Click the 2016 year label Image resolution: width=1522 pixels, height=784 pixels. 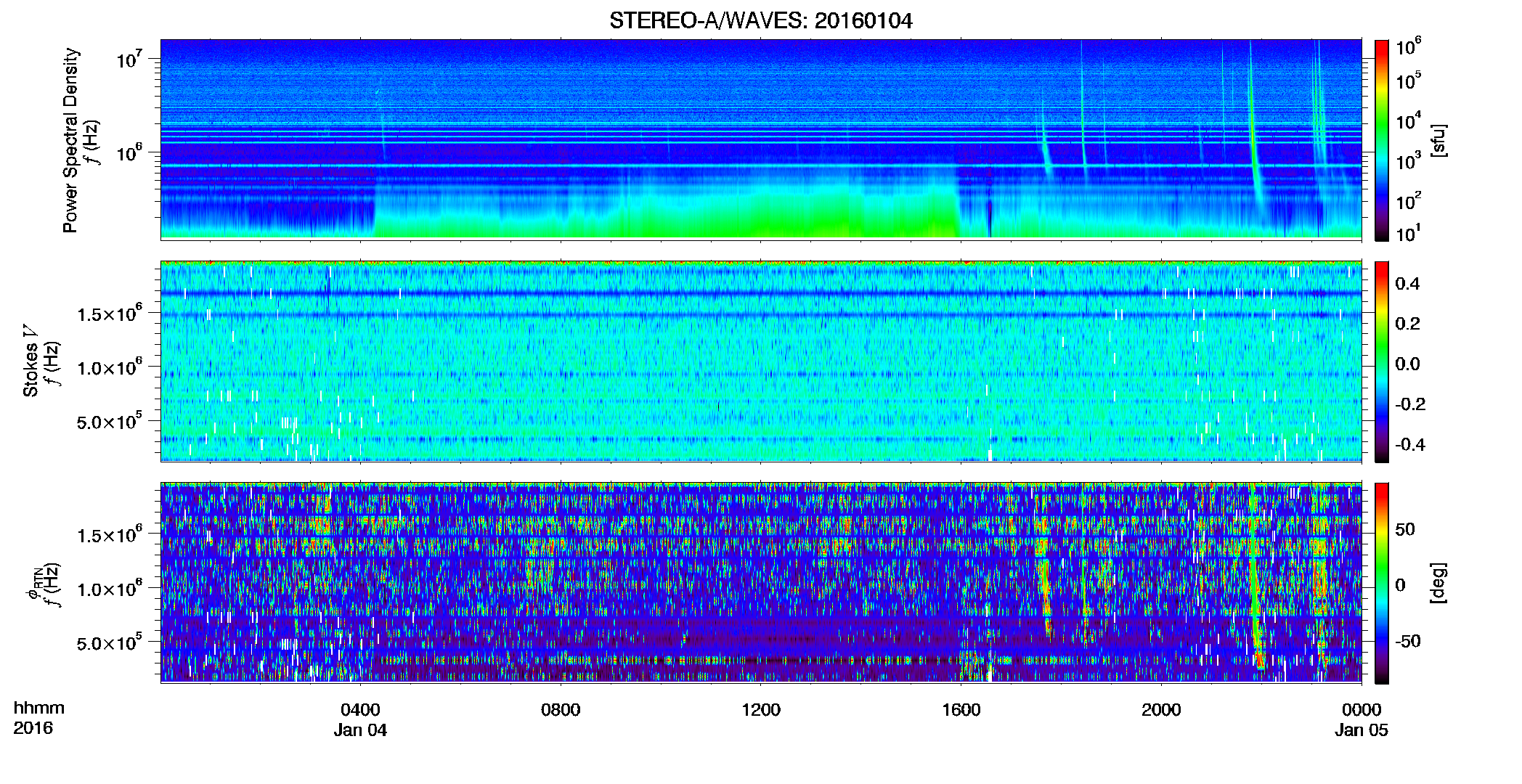33,728
